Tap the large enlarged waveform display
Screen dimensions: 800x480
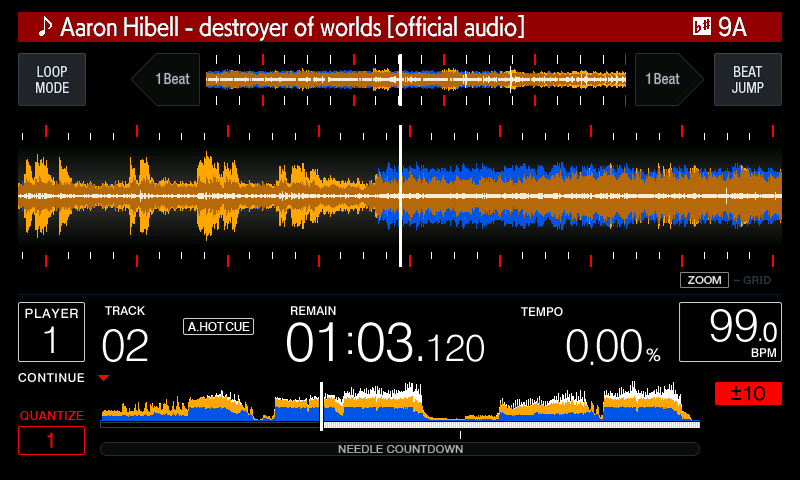click(x=400, y=196)
